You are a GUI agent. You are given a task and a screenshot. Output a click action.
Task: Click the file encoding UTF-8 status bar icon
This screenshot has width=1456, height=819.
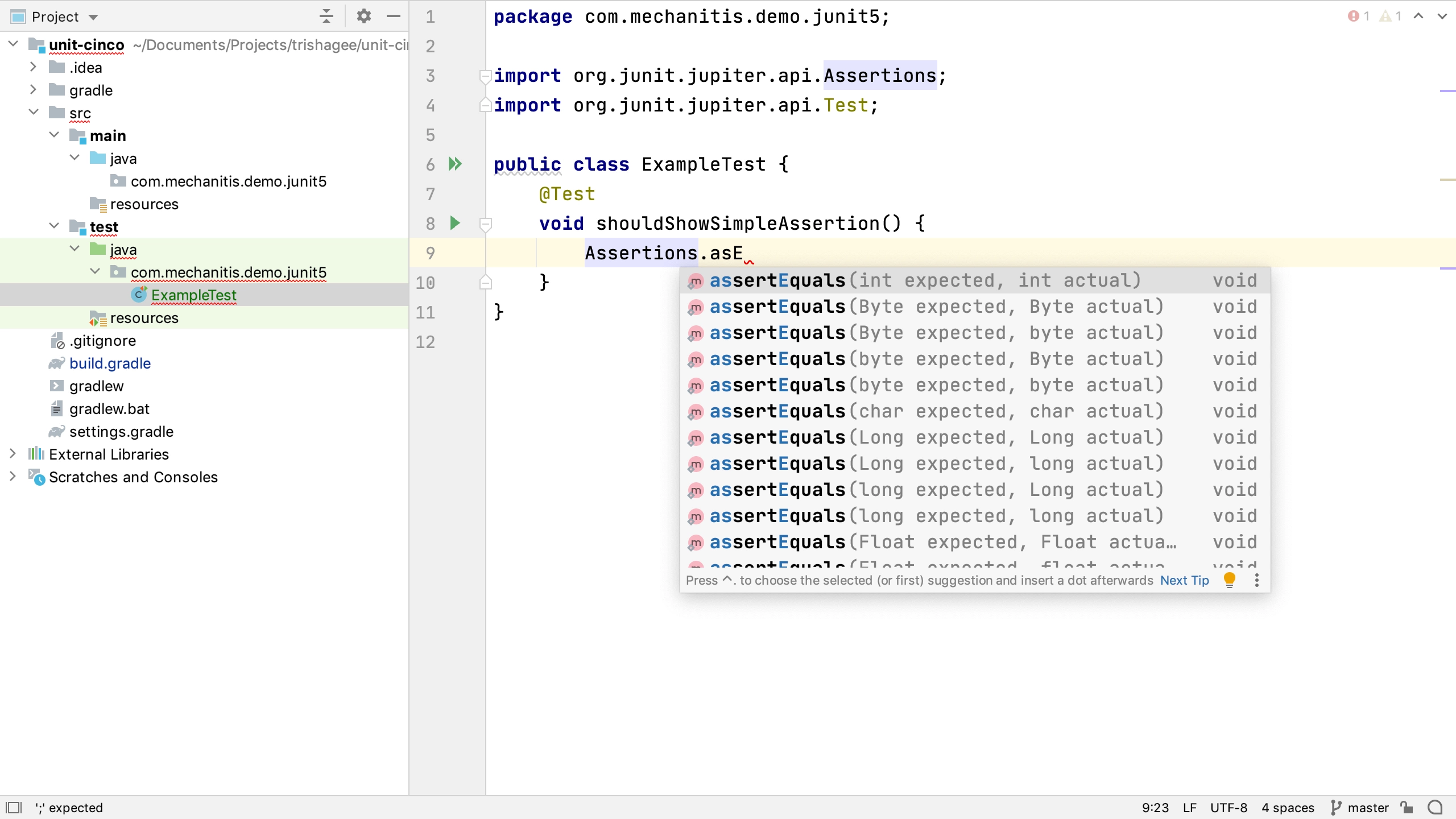(x=1232, y=807)
